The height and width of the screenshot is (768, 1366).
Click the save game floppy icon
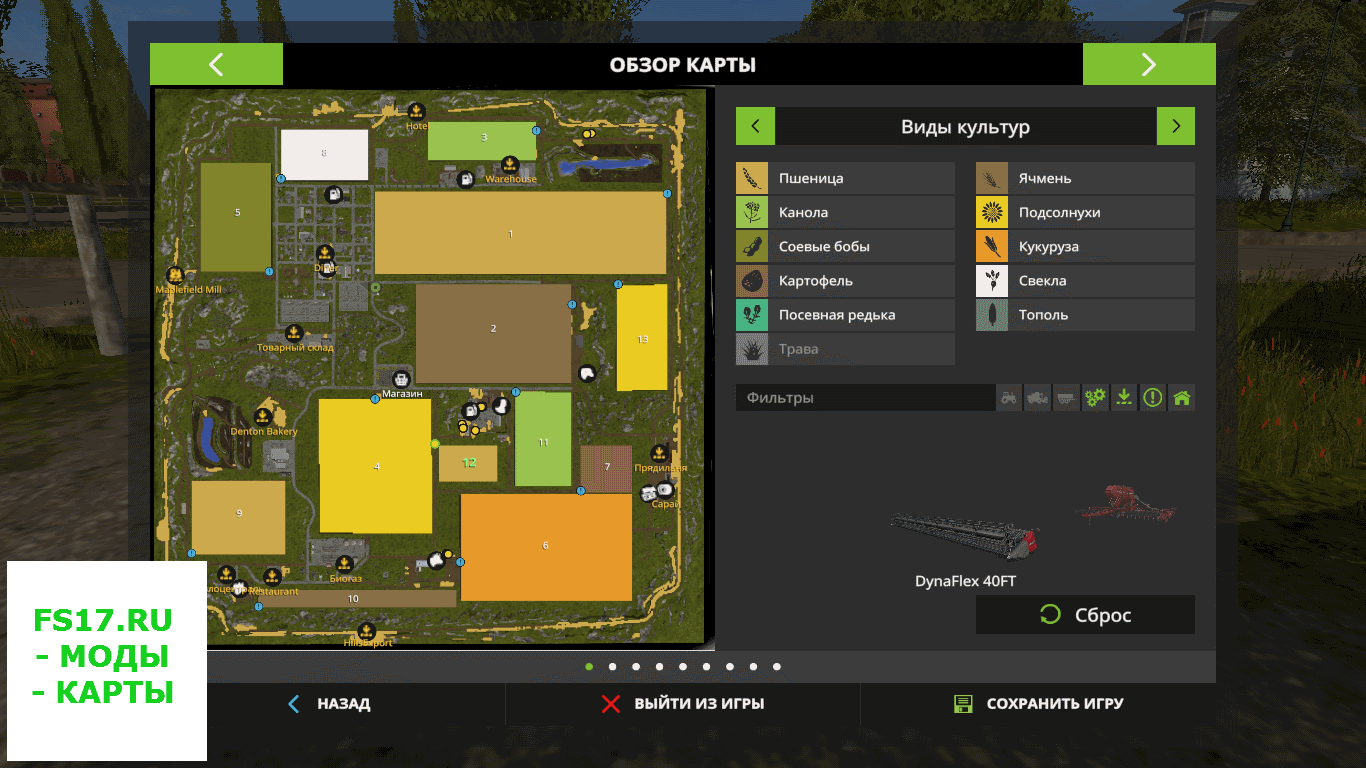(963, 704)
